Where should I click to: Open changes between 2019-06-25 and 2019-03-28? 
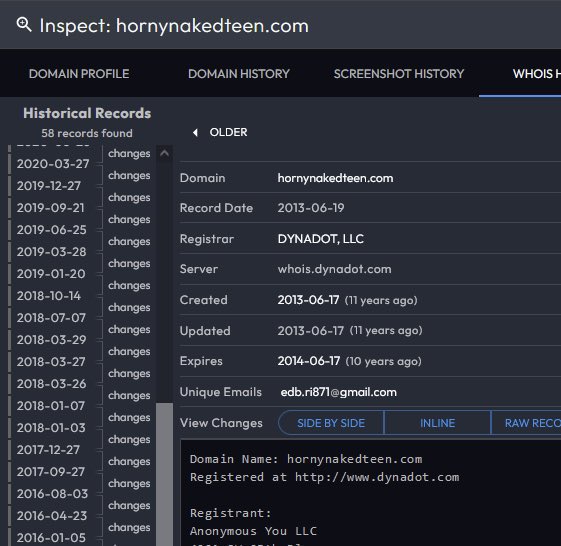129,241
